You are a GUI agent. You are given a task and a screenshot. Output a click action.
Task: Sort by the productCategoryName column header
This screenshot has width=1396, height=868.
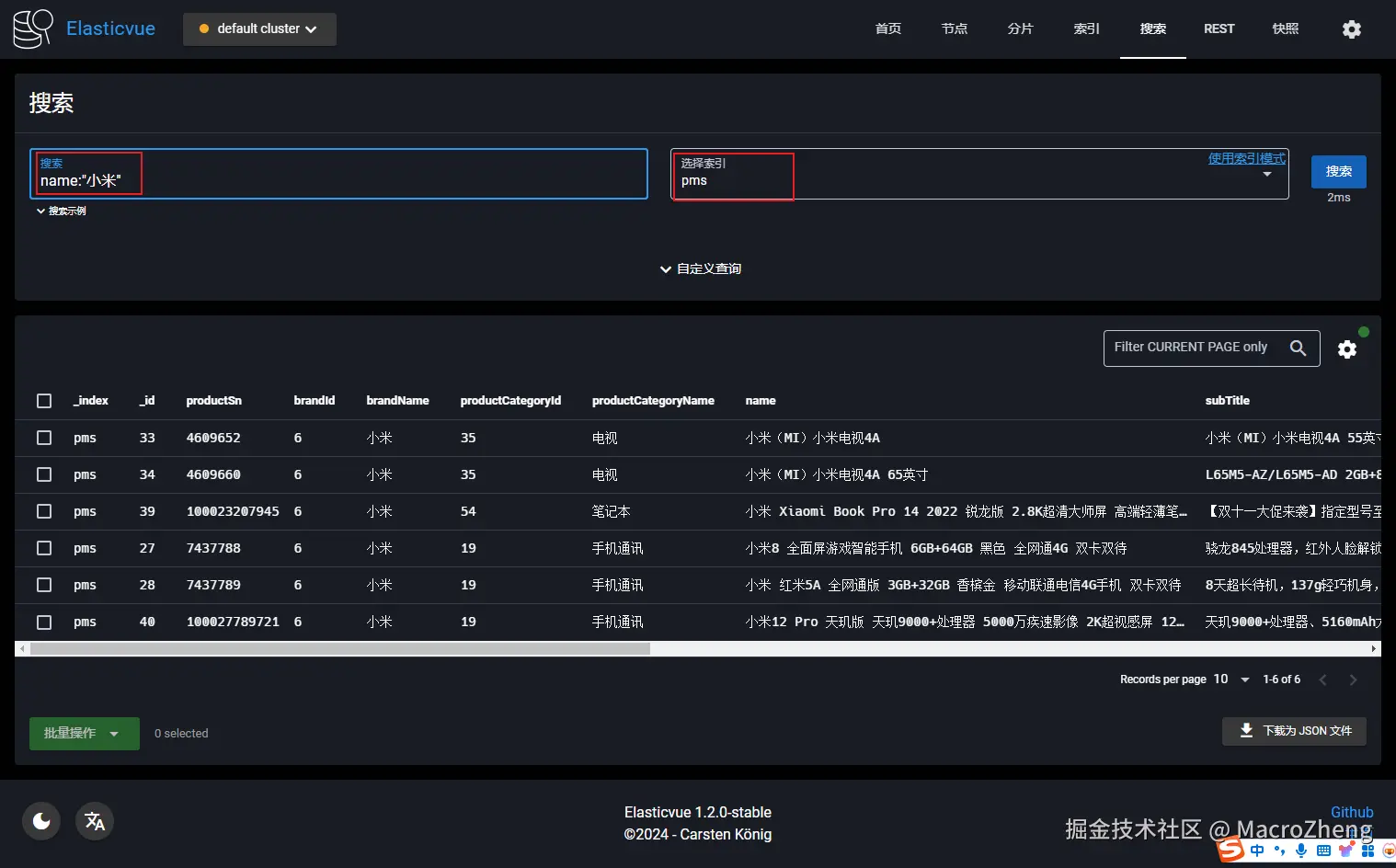point(653,401)
